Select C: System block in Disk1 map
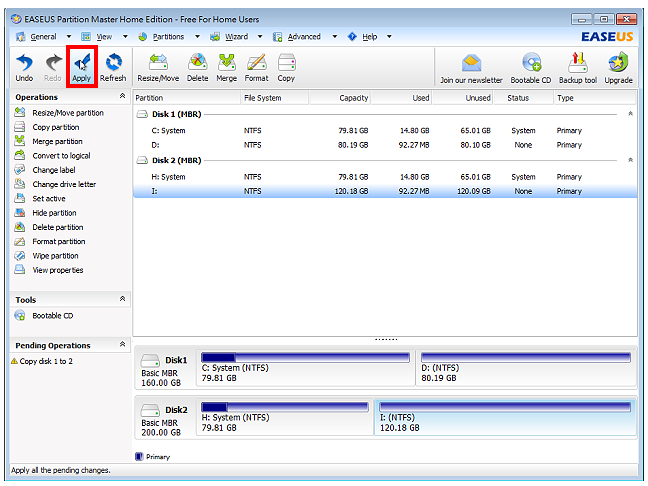This screenshot has height=486, width=648. (x=305, y=368)
